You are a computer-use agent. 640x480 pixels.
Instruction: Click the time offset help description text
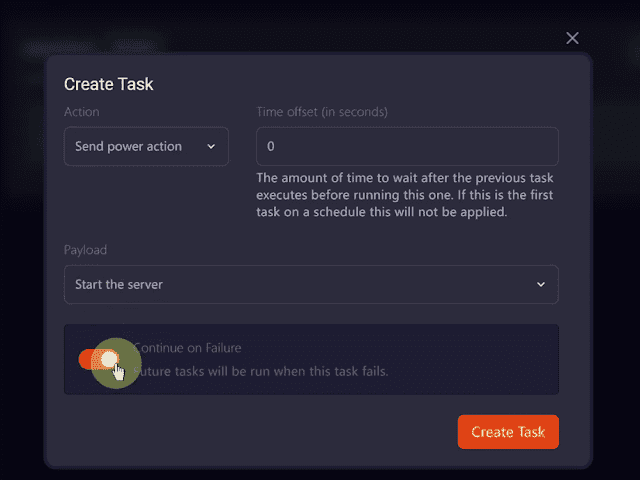[405, 195]
